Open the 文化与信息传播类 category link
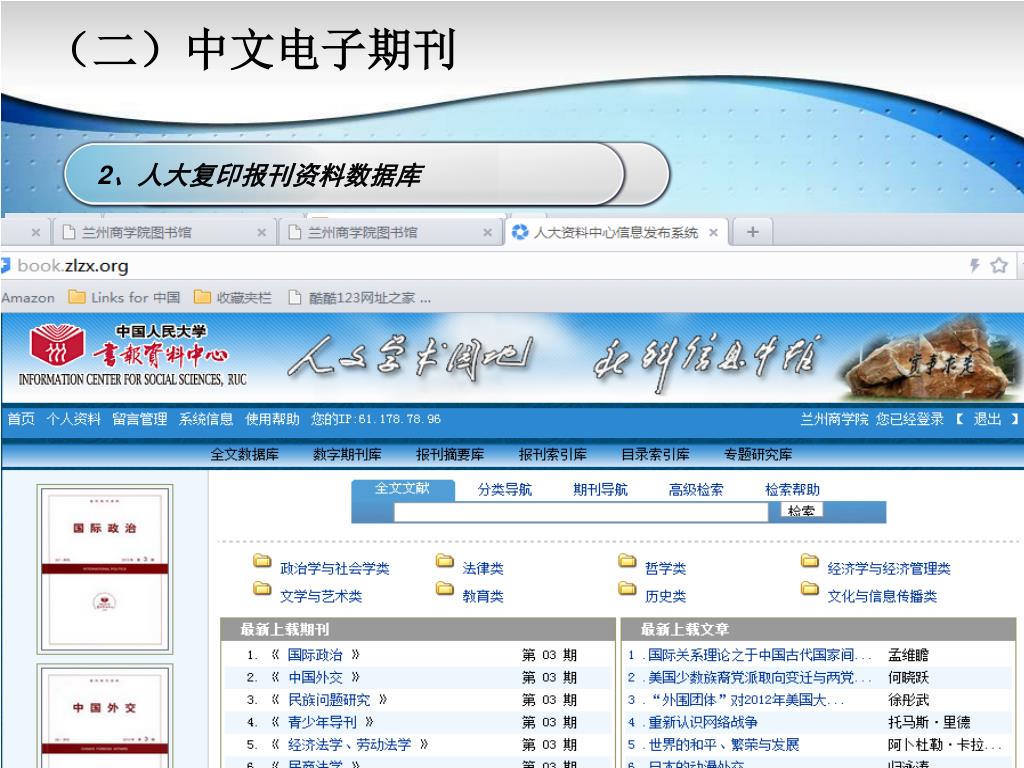 [x=882, y=596]
